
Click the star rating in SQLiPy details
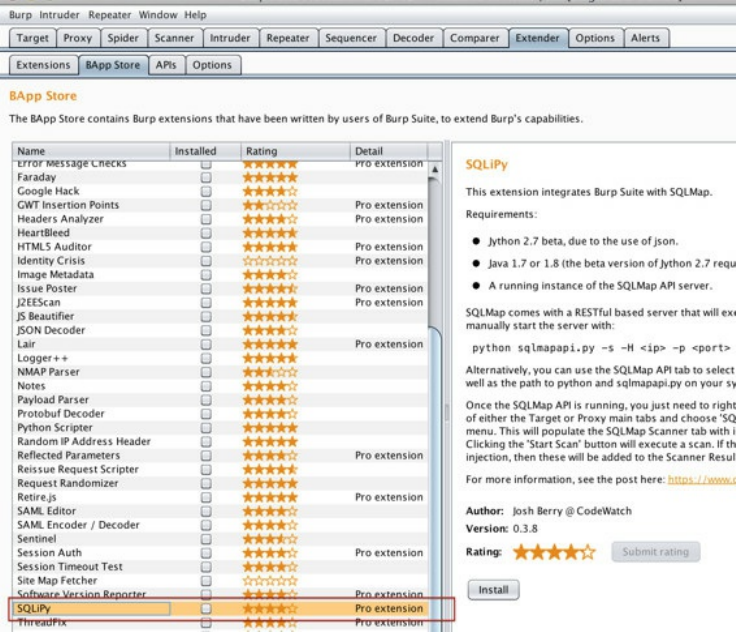click(554, 552)
